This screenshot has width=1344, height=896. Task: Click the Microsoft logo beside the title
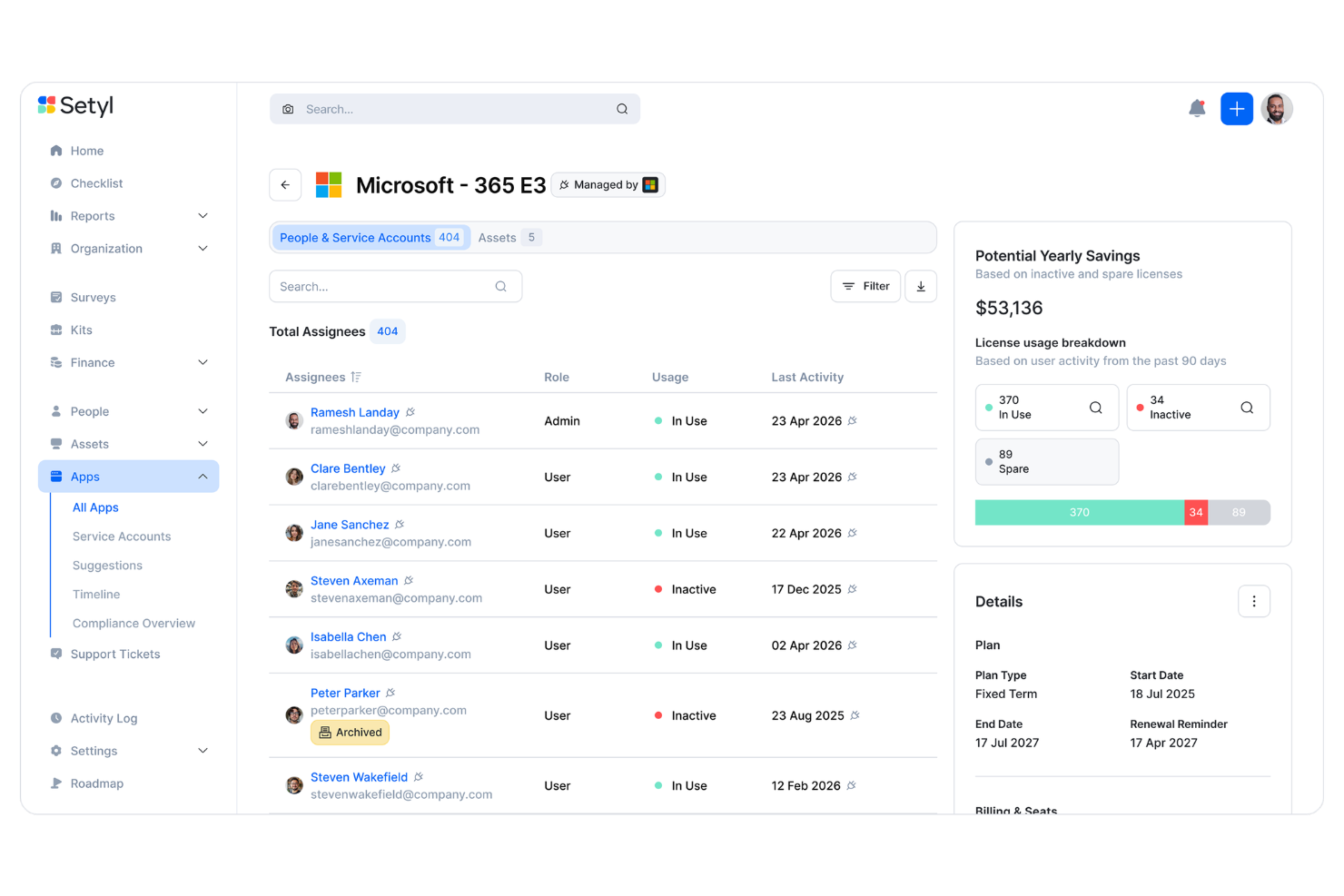(x=329, y=185)
